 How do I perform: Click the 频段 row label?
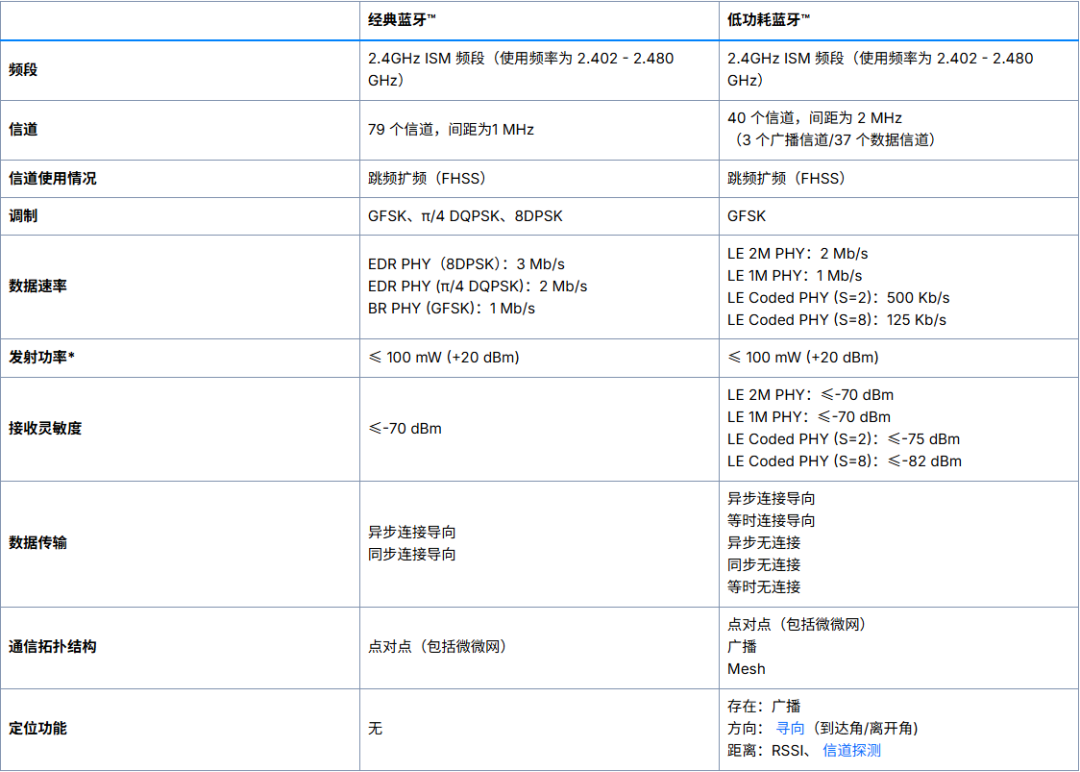click(x=23, y=70)
